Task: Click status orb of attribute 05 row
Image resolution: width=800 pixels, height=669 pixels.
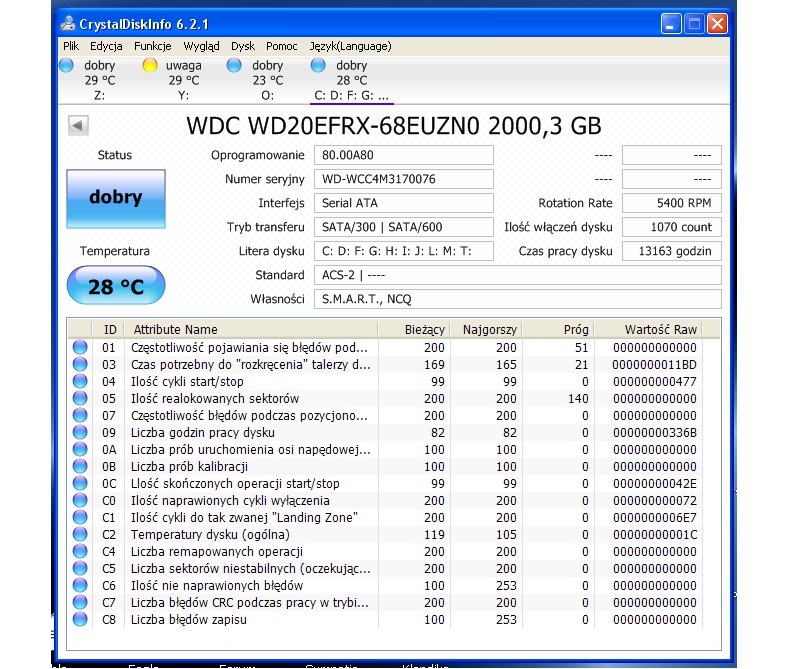Action: (80, 399)
